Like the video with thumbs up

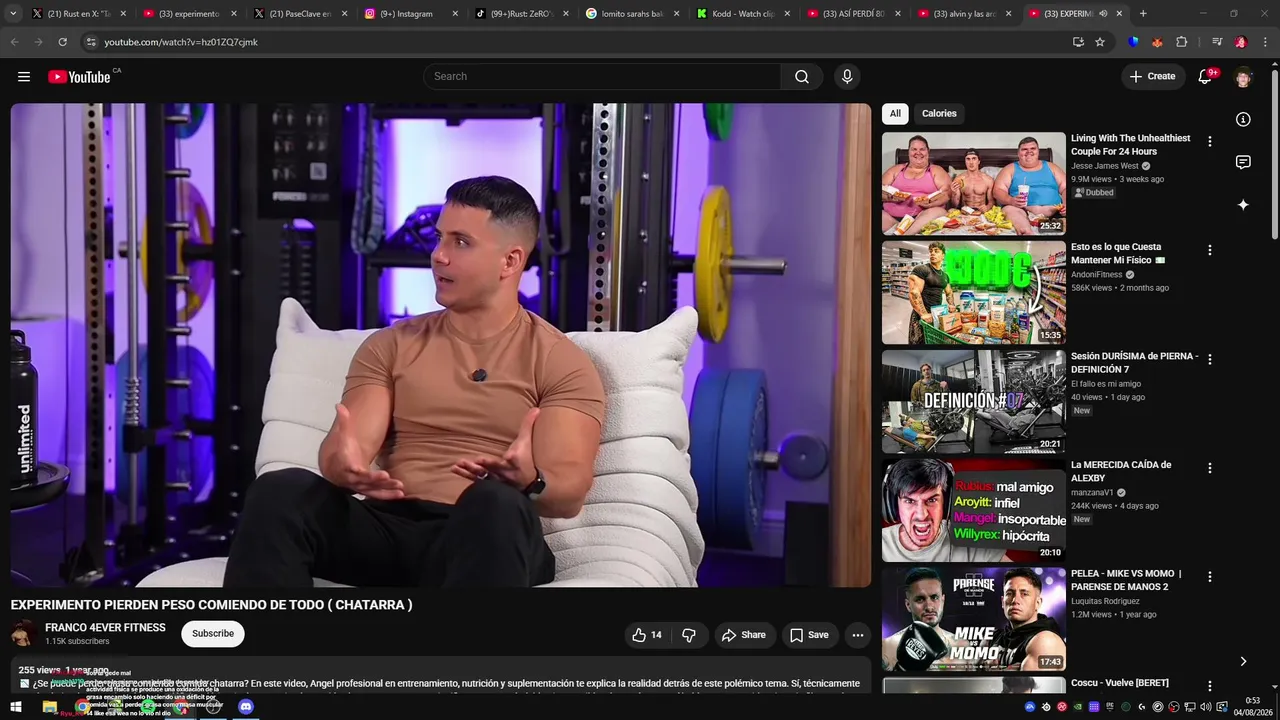[x=647, y=635]
